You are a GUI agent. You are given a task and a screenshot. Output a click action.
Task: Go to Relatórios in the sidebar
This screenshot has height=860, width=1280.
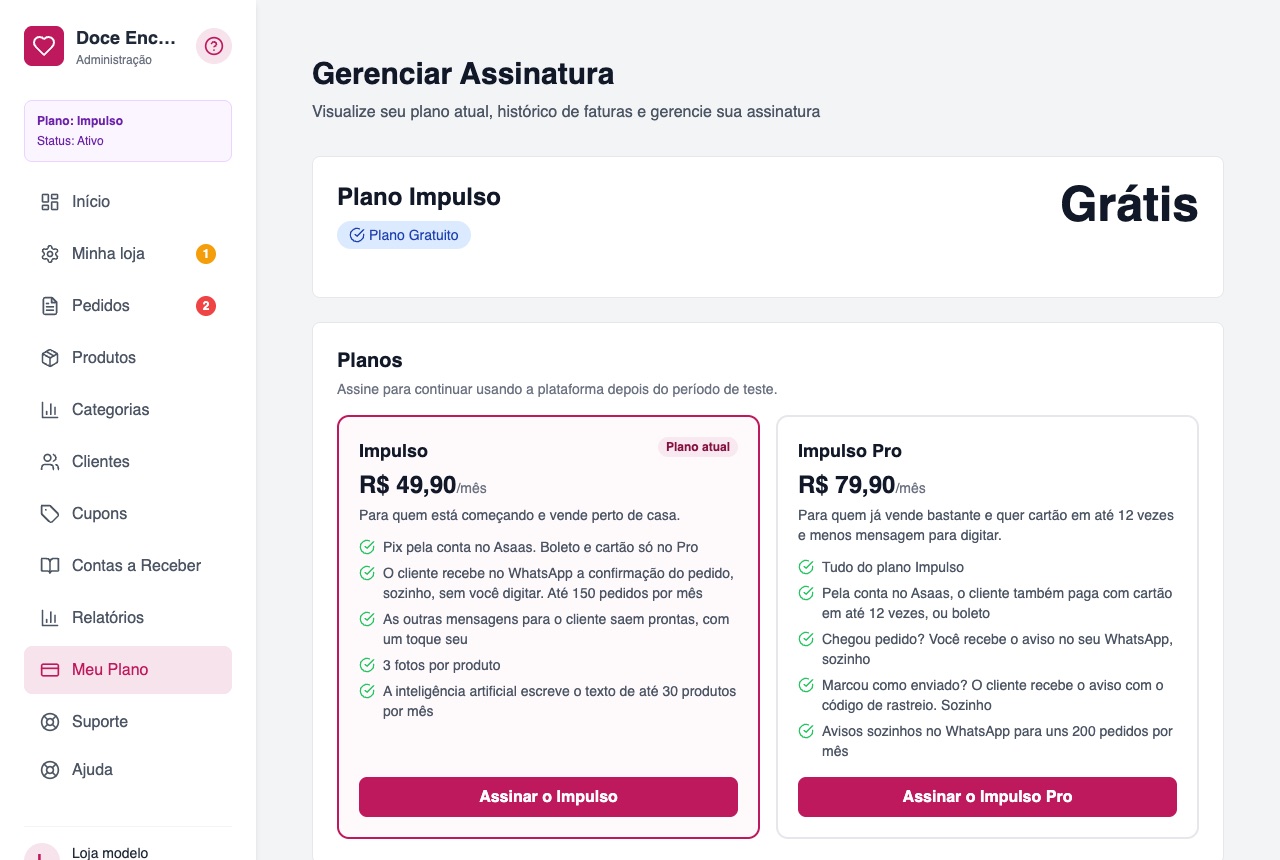[x=128, y=618]
